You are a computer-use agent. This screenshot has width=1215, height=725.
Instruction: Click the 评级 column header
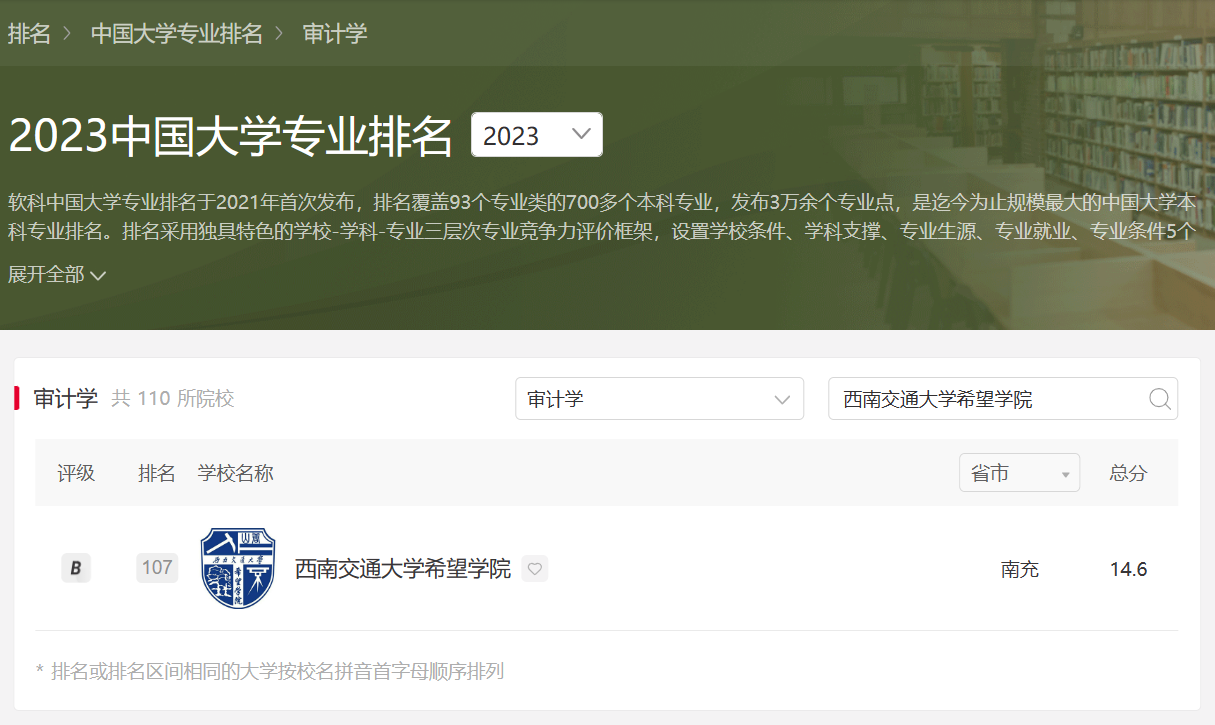pyautogui.click(x=76, y=473)
